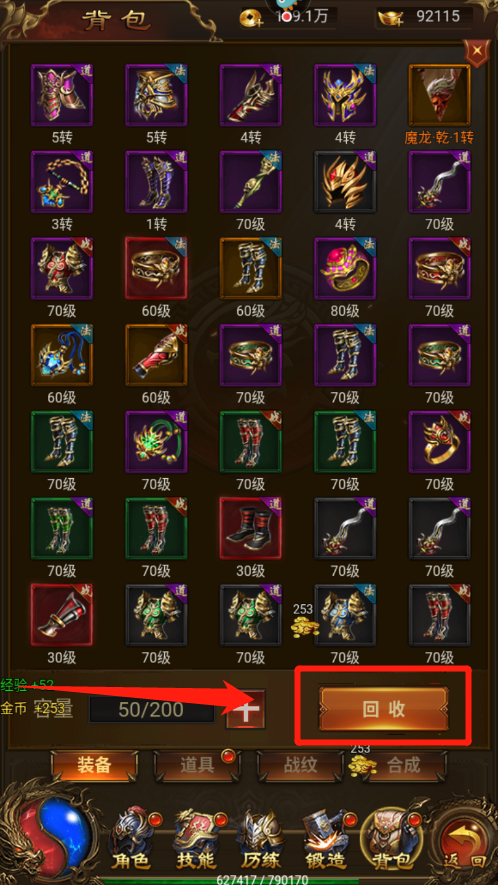Select the 60级 blue pendant necklace

click(x=62, y=354)
